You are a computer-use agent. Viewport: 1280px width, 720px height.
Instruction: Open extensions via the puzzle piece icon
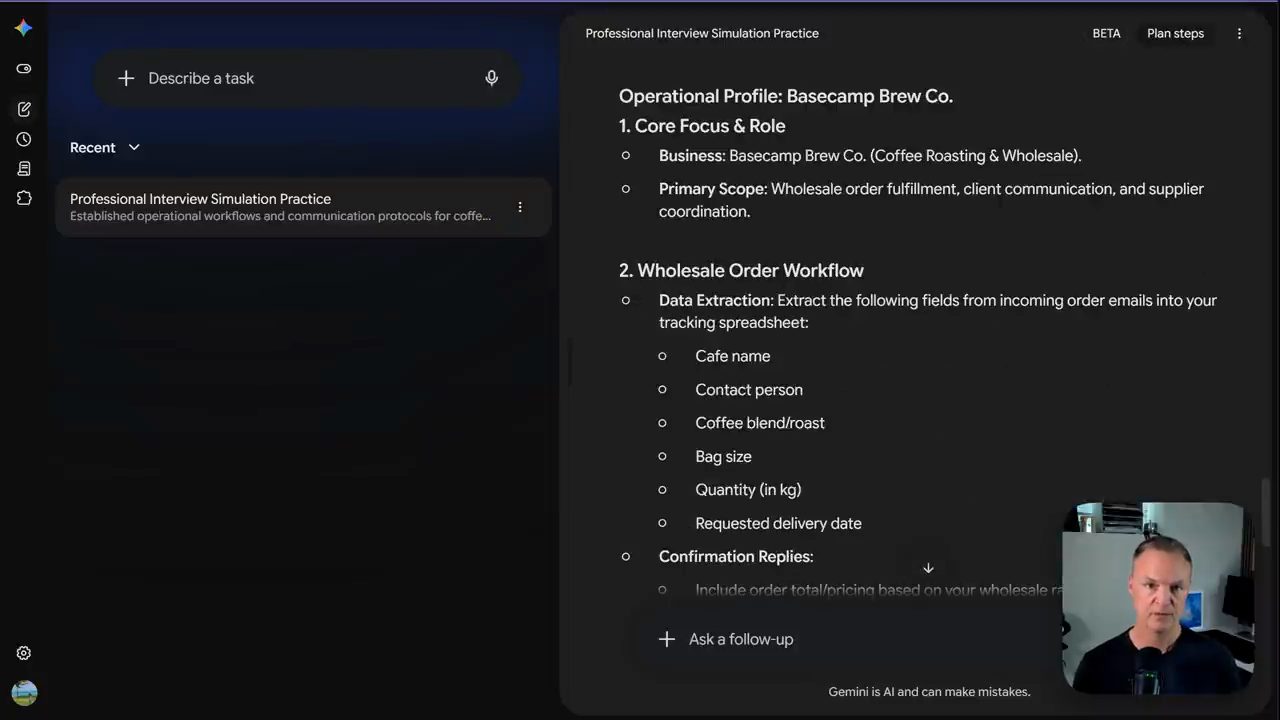point(24,198)
